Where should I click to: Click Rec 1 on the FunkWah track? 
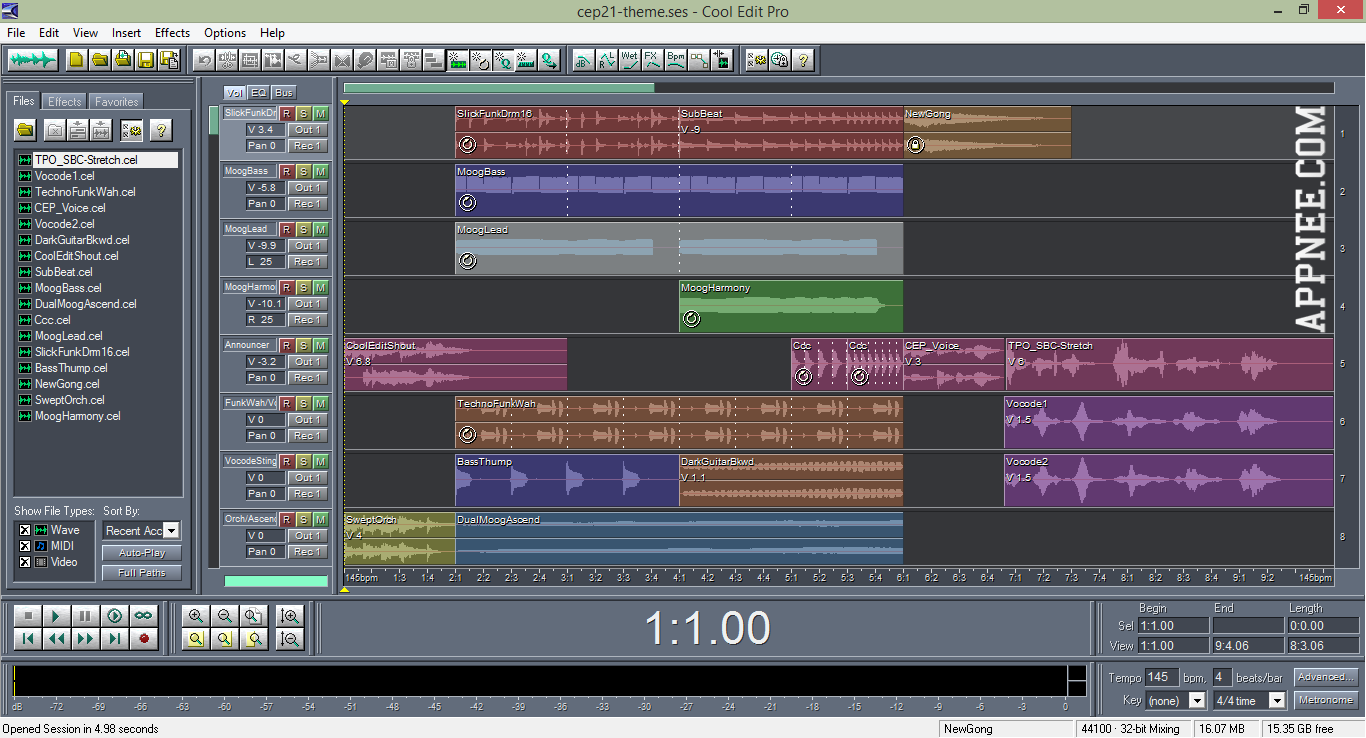307,436
